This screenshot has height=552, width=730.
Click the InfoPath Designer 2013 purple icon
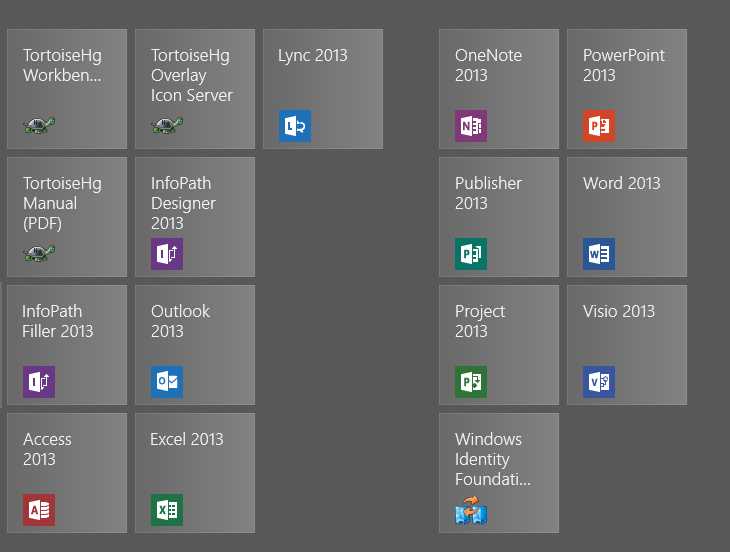click(x=167, y=254)
